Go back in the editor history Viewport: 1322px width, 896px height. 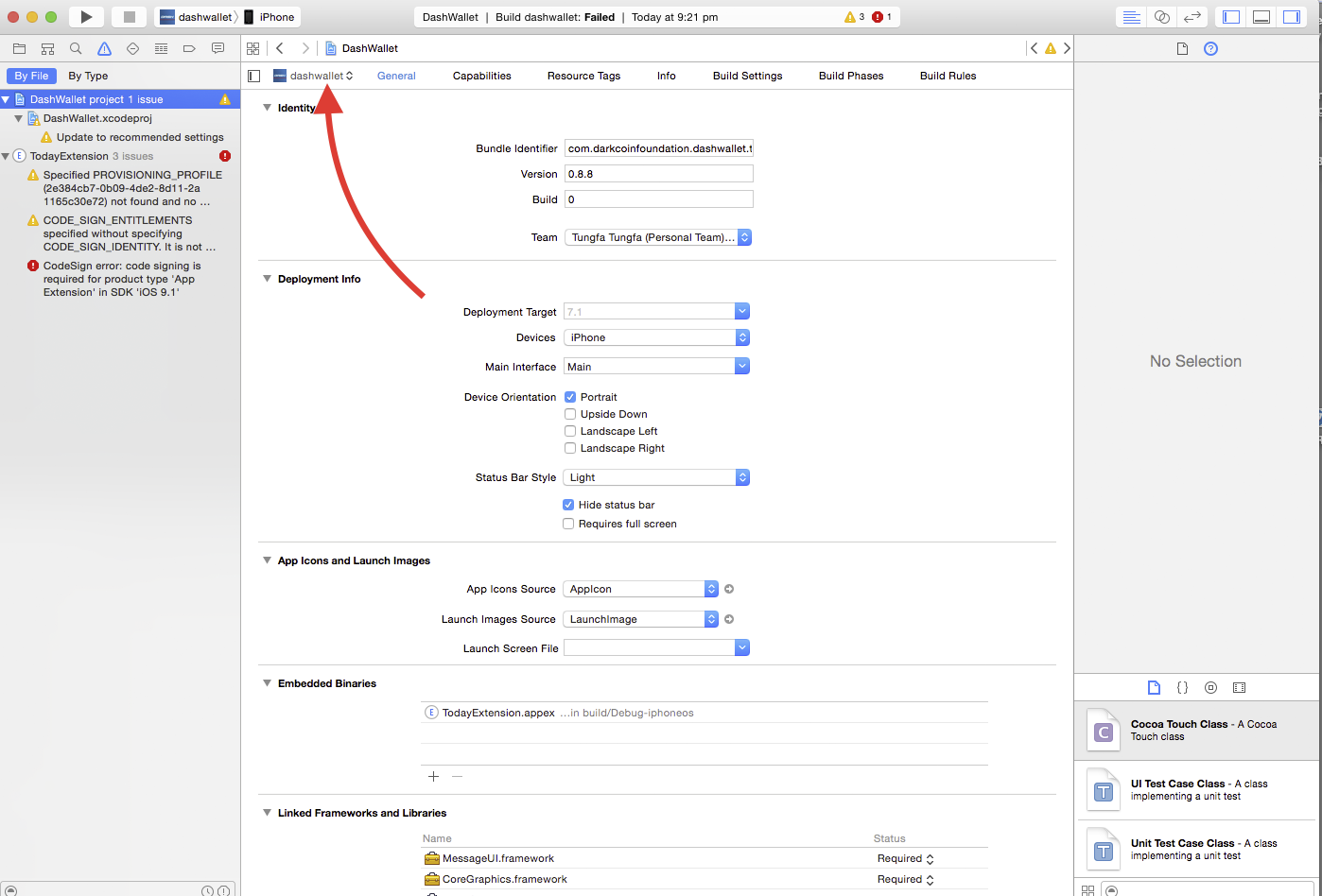[280, 48]
